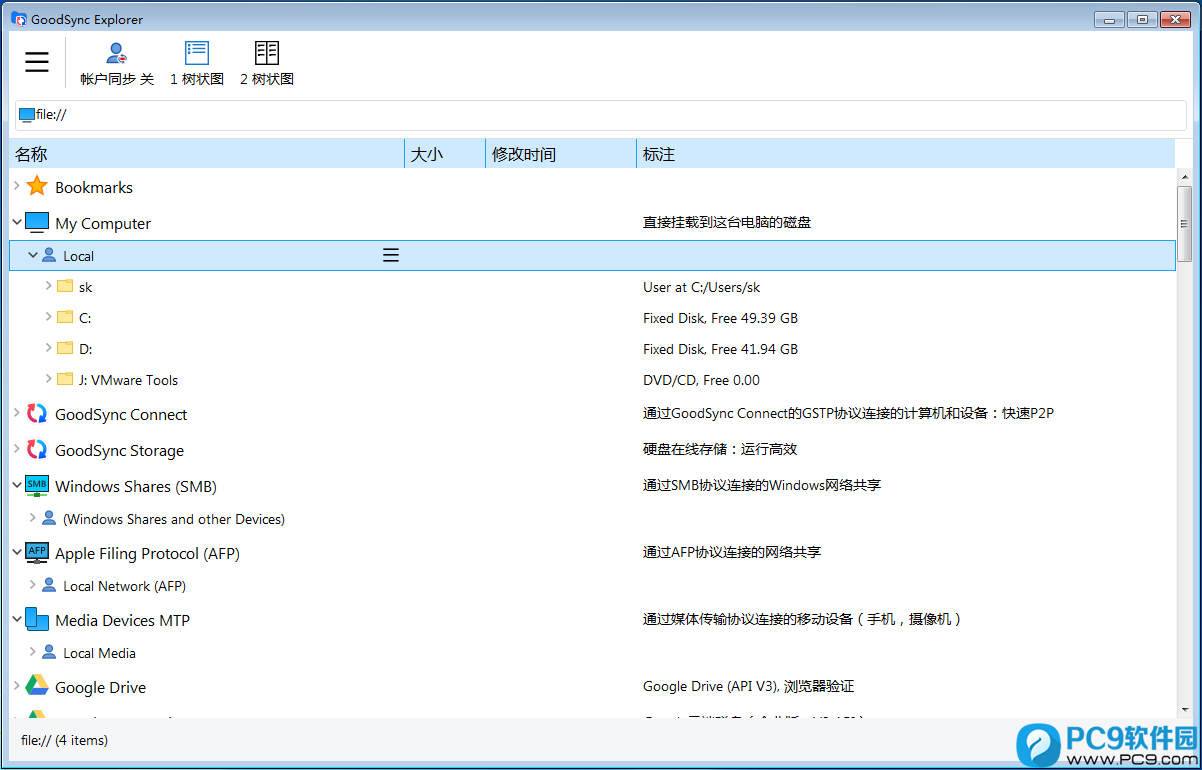Collapse the Media Devices MTP node
Screen dimensions: 1202x770
17,619
